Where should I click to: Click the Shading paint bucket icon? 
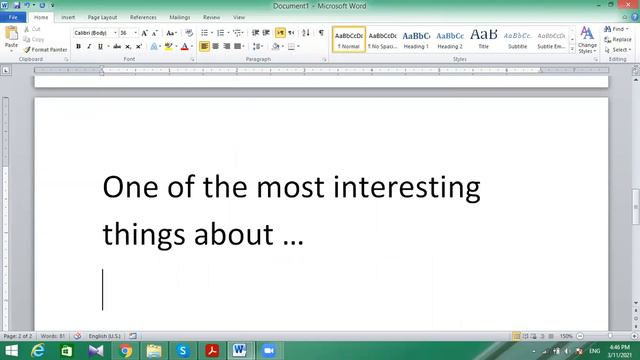point(276,47)
